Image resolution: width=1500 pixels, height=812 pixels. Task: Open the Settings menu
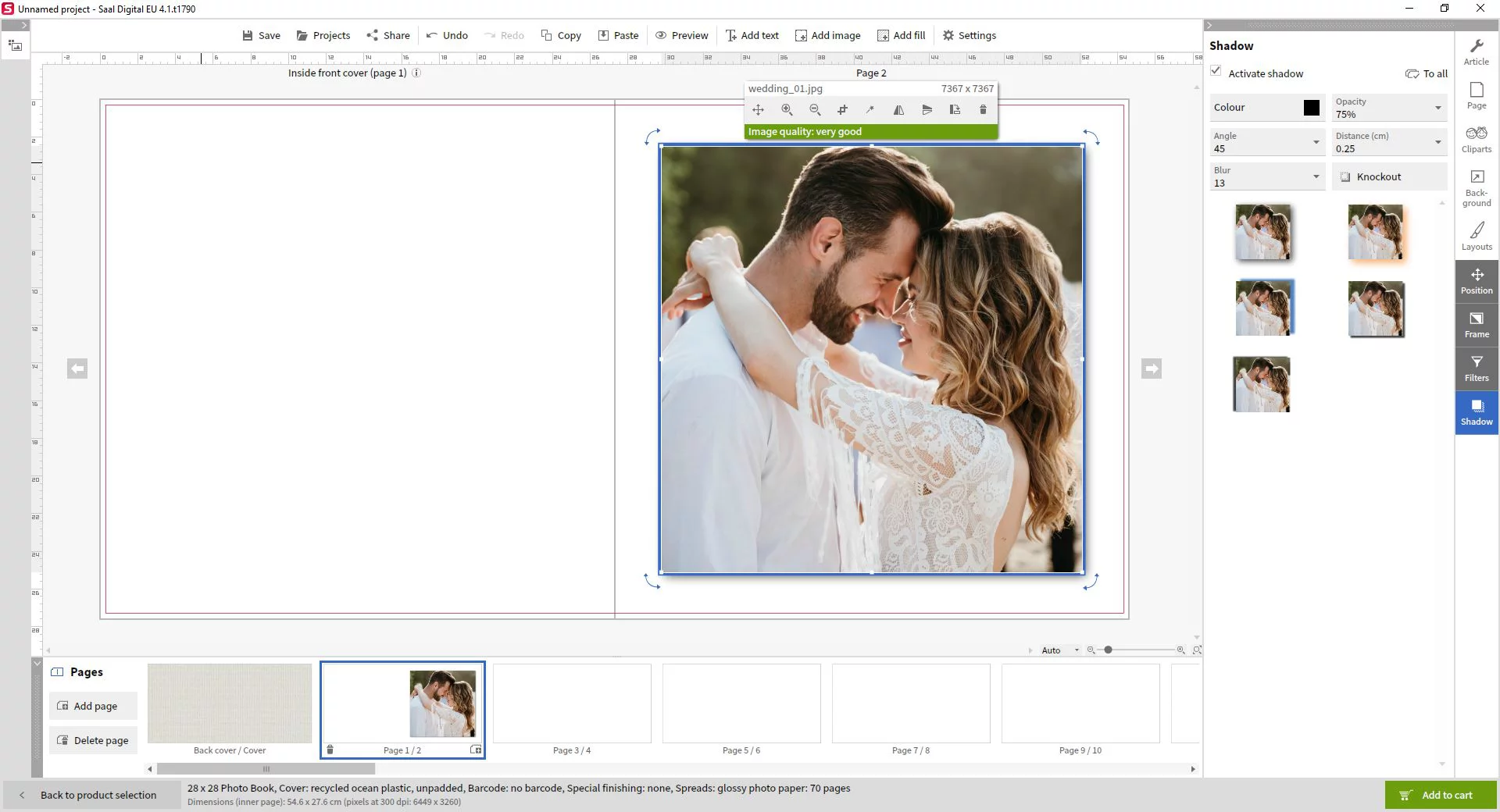coord(969,35)
